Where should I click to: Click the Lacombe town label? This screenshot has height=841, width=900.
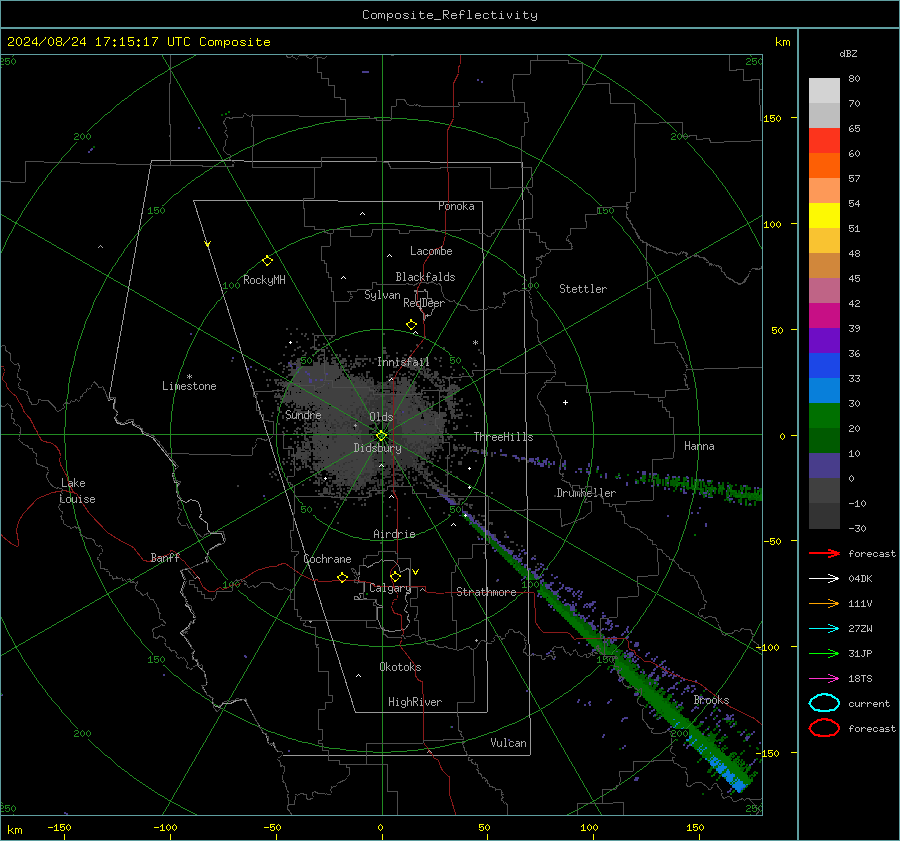pyautogui.click(x=431, y=251)
